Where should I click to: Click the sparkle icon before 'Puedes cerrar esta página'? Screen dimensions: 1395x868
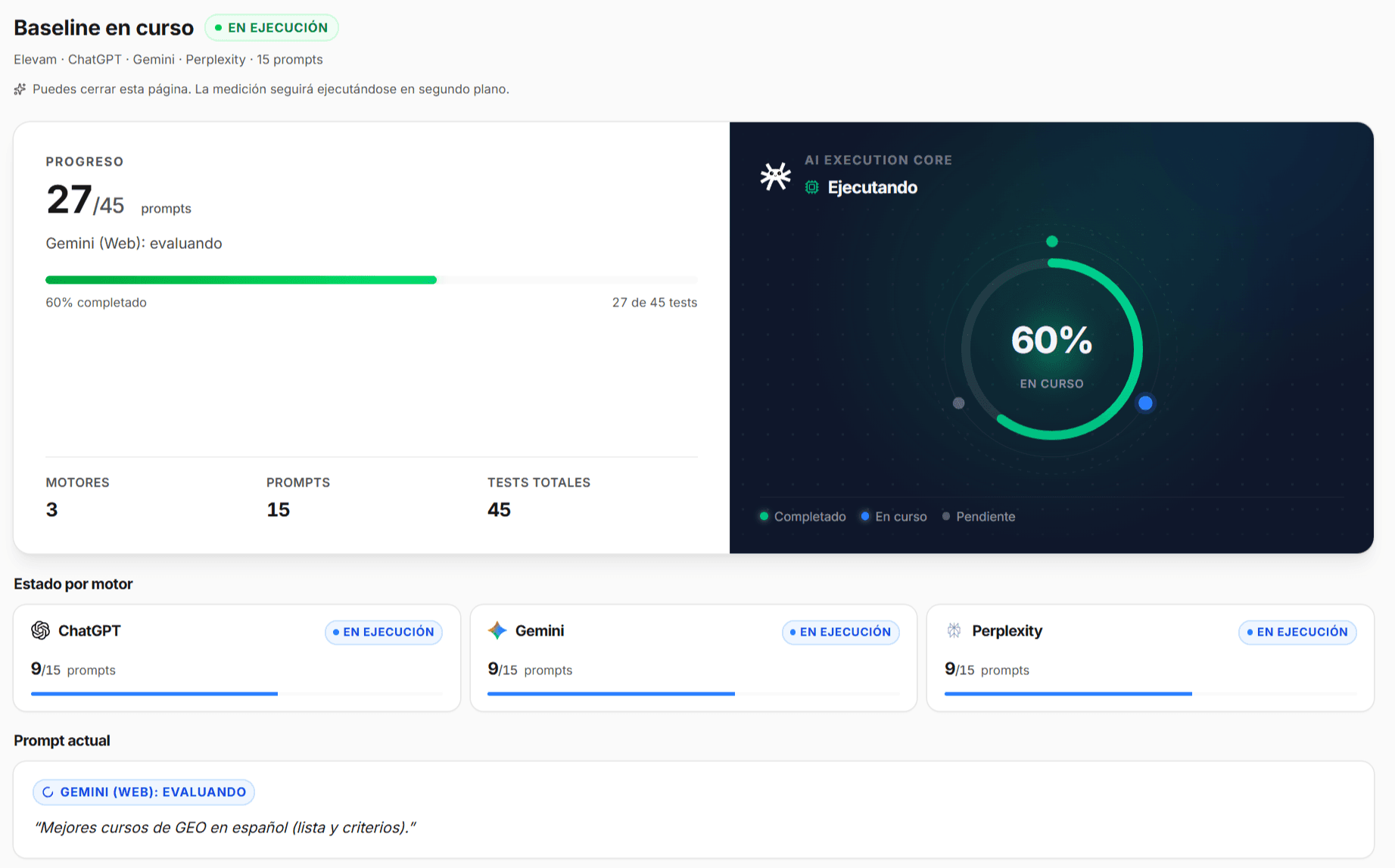pyautogui.click(x=20, y=89)
